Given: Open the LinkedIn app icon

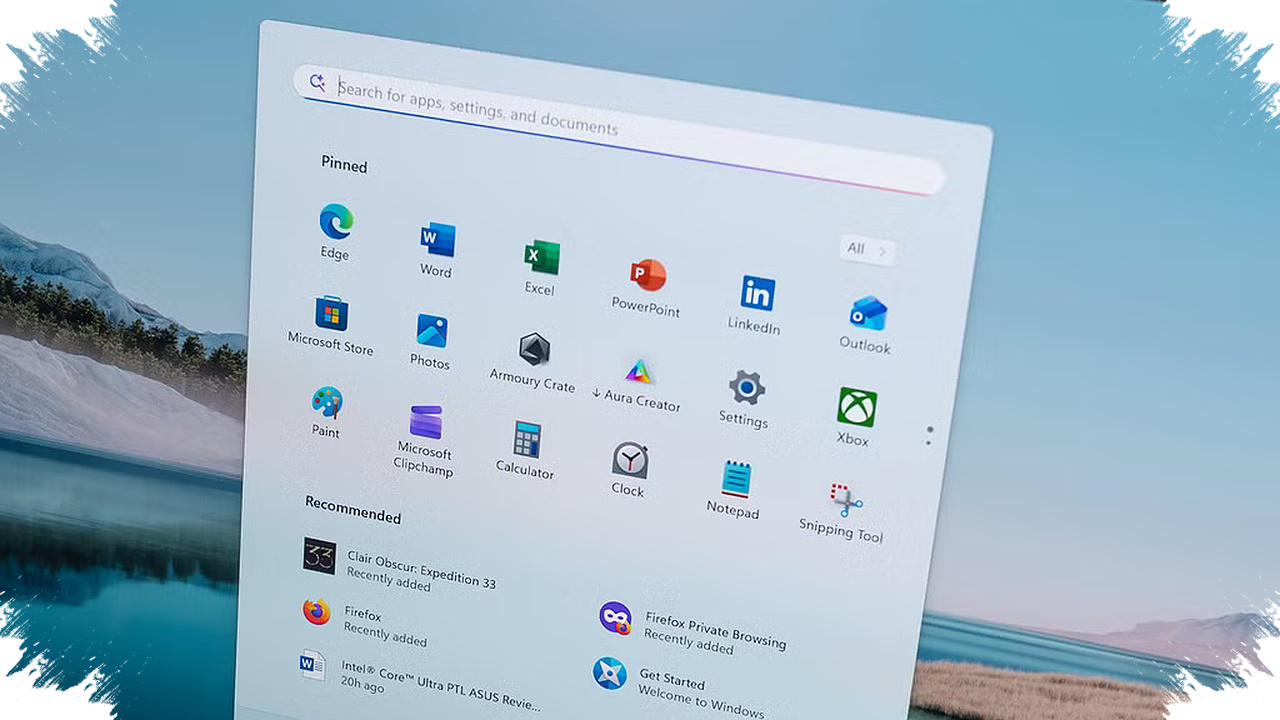Looking at the screenshot, I should pyautogui.click(x=757, y=293).
